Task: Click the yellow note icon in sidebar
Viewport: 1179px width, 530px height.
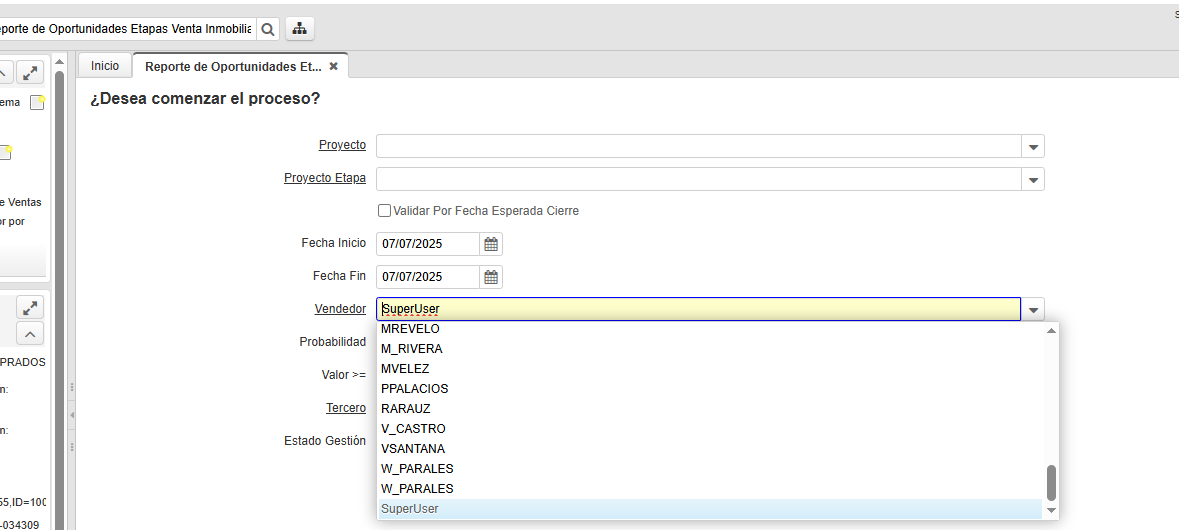Action: click(37, 103)
